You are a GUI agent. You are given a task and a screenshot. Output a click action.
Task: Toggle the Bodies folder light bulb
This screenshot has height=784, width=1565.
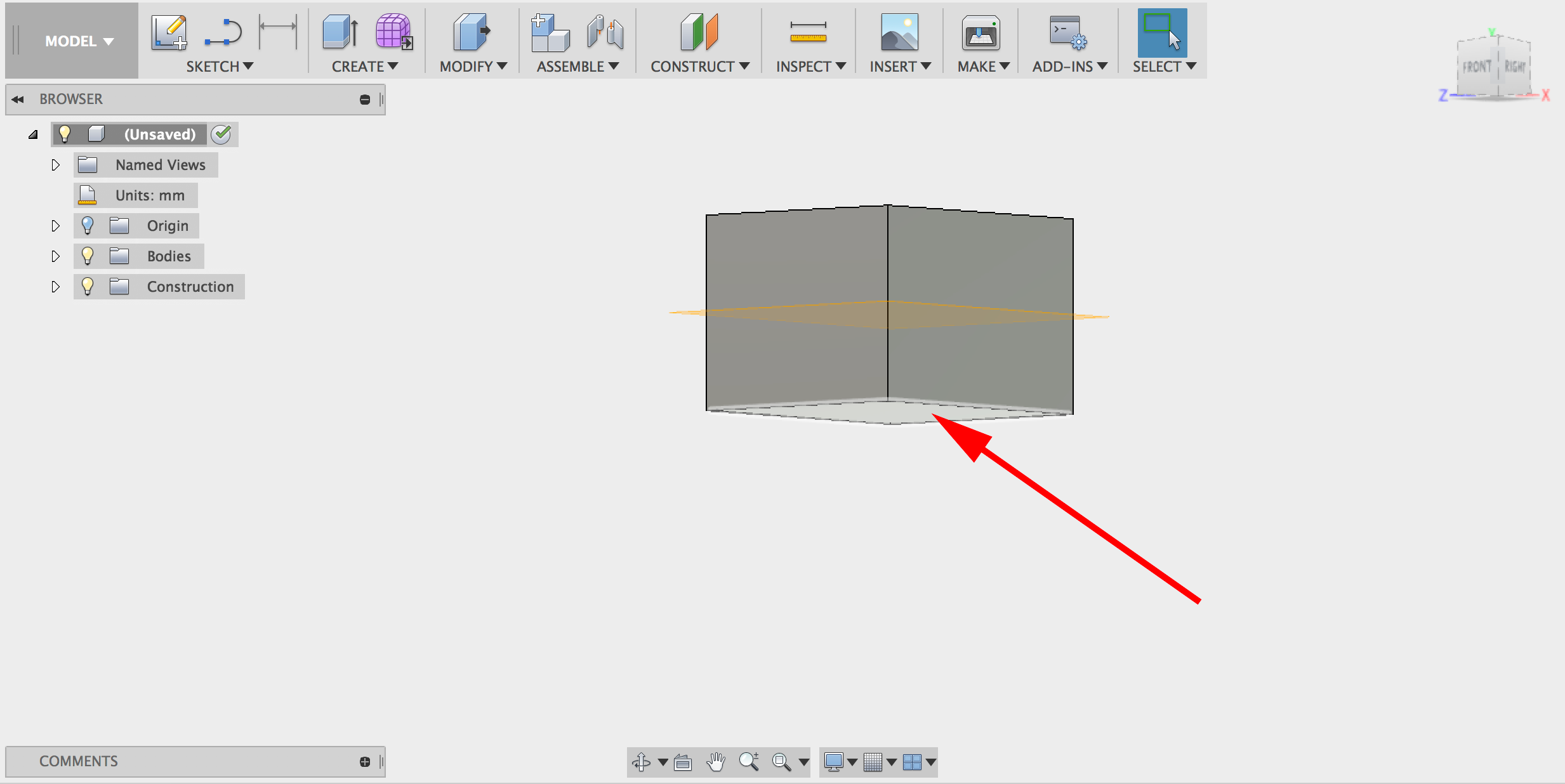(x=88, y=256)
